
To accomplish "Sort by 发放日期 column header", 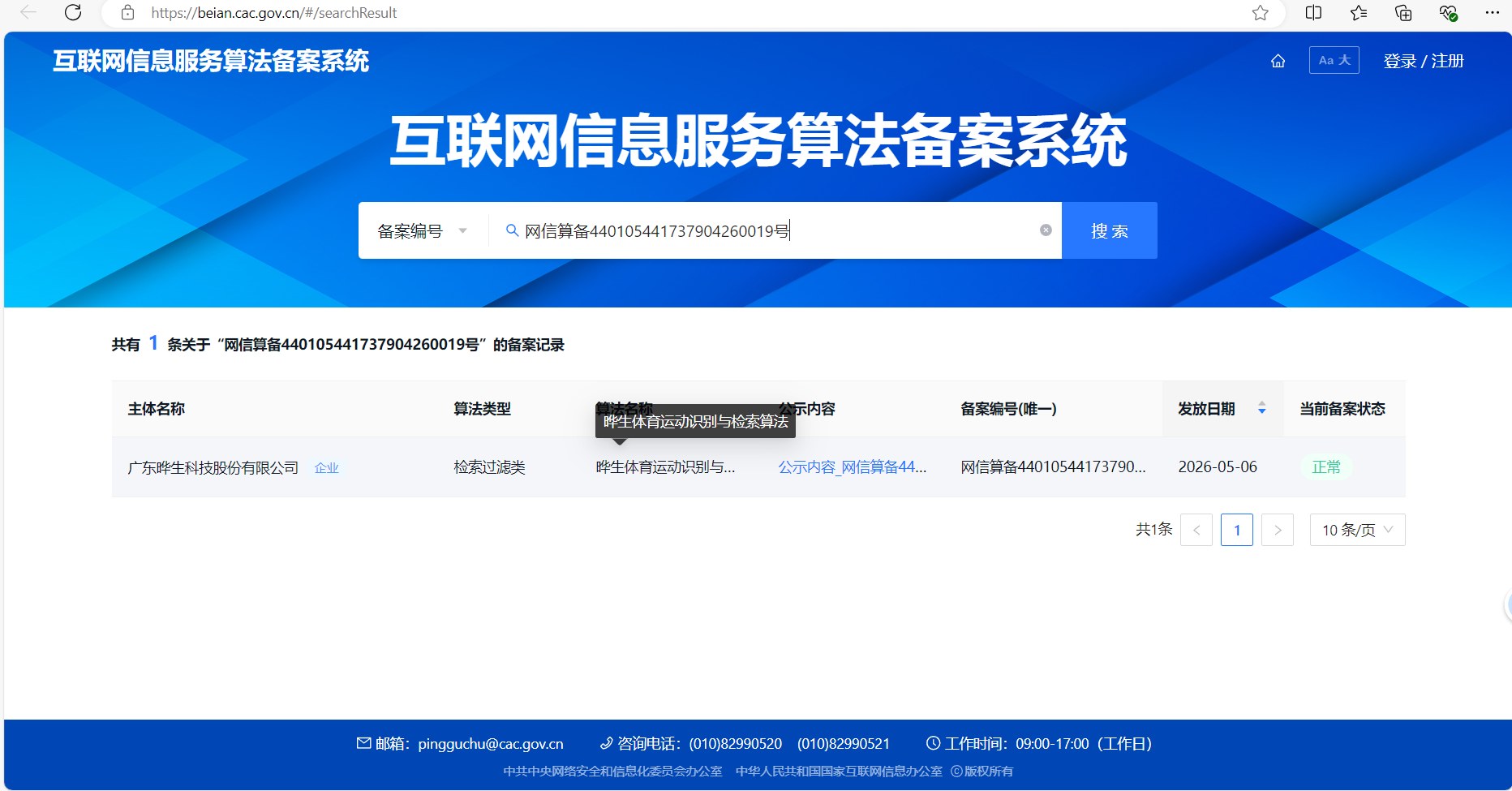I will (1222, 409).
